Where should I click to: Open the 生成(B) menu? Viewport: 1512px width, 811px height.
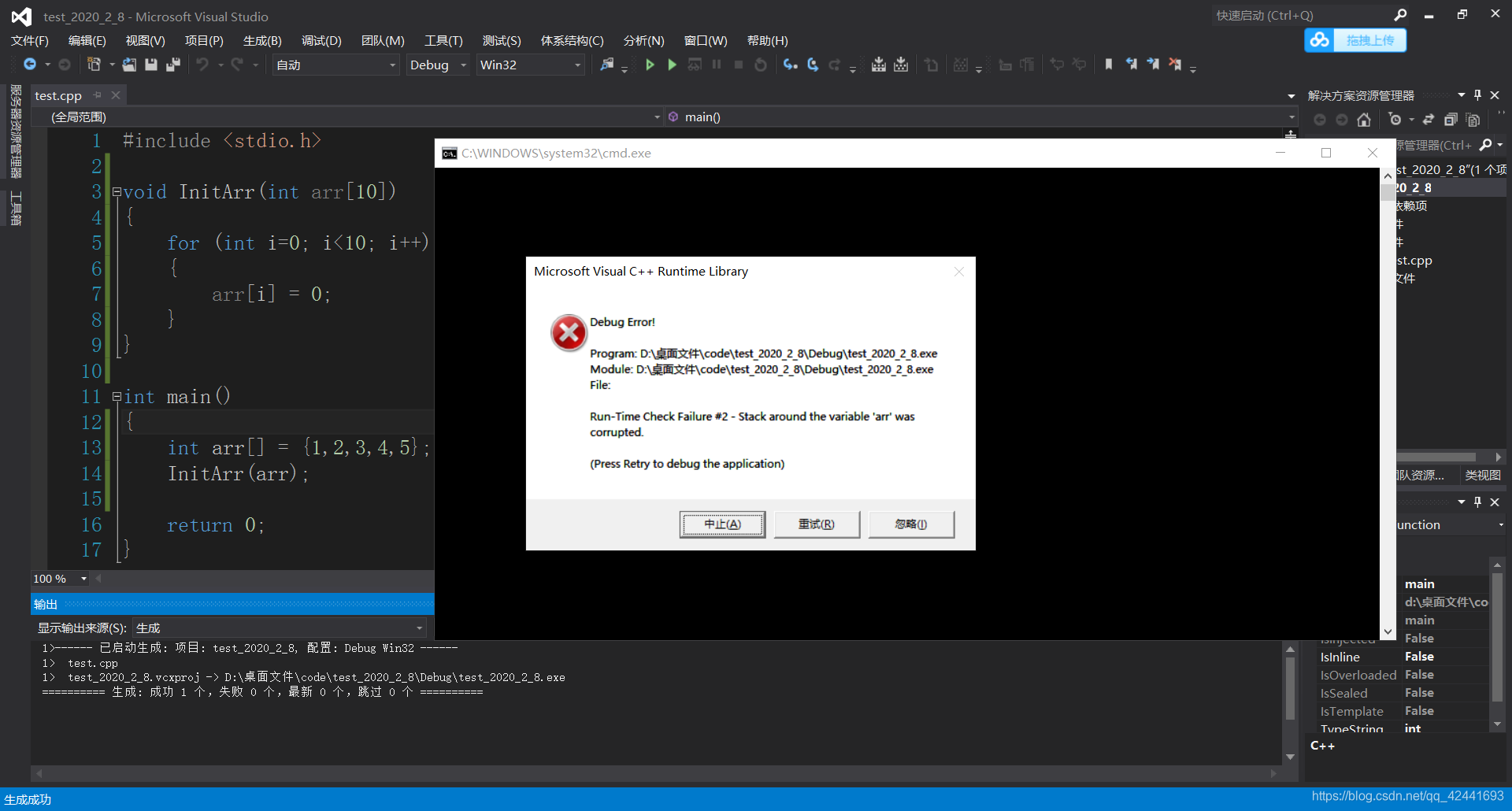[x=262, y=41]
